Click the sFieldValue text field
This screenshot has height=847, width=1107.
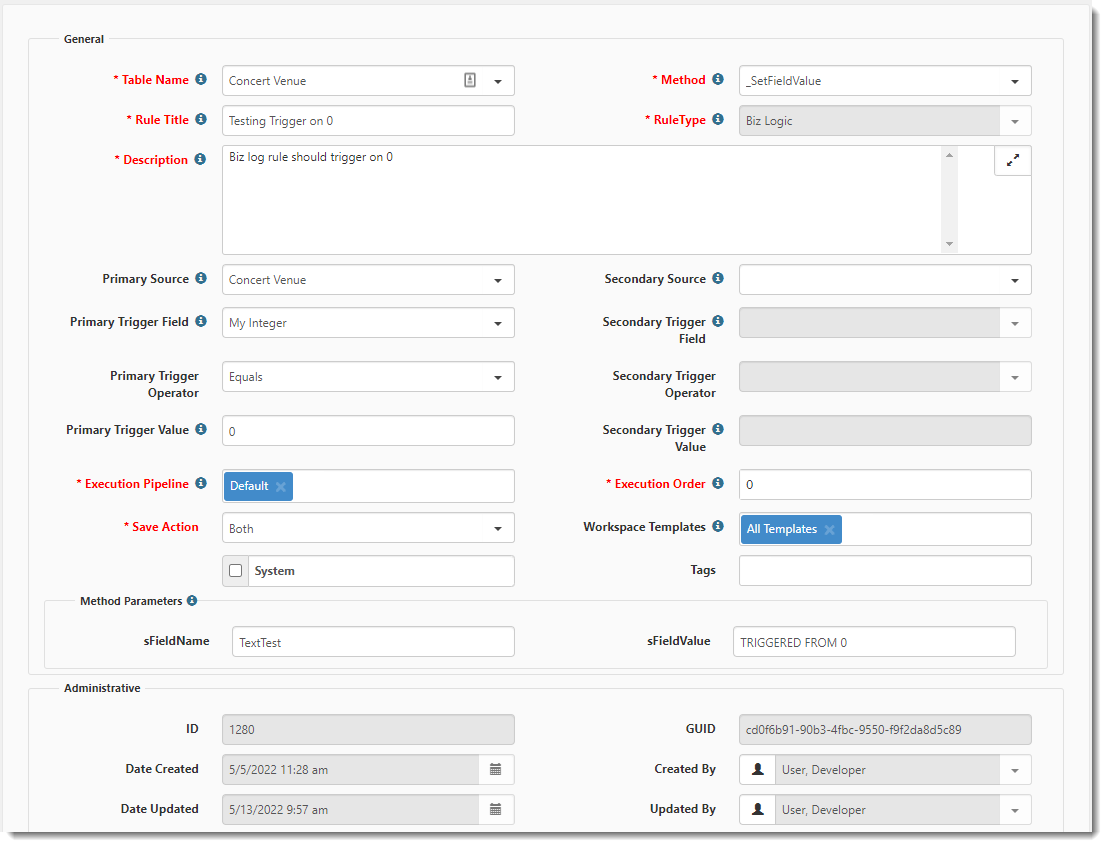pyautogui.click(x=874, y=642)
